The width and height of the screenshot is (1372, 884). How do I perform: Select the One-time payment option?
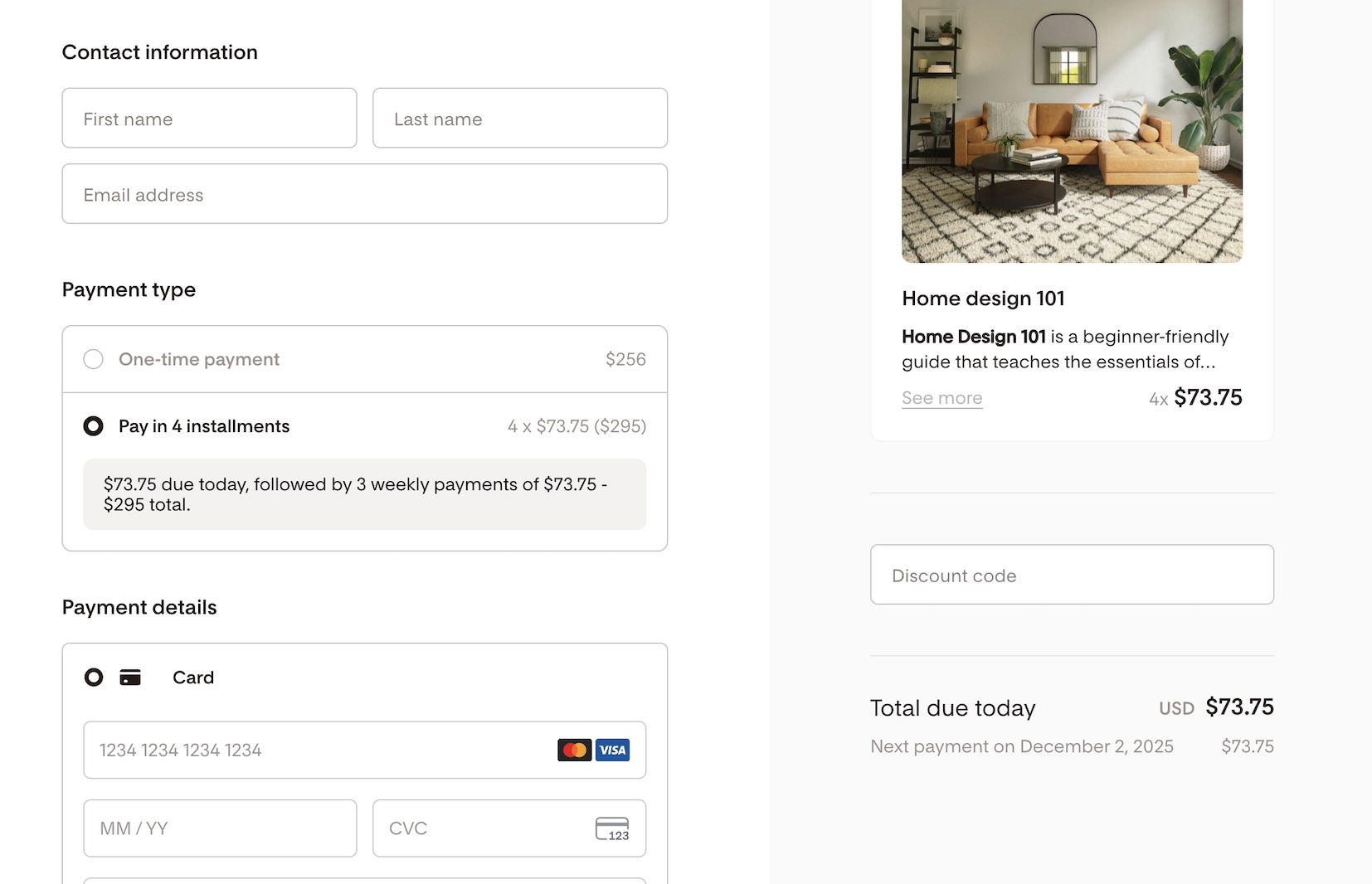(x=94, y=359)
